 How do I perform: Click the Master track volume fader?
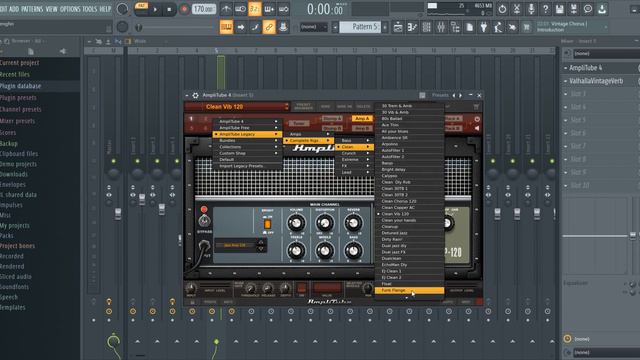(x=118, y=213)
